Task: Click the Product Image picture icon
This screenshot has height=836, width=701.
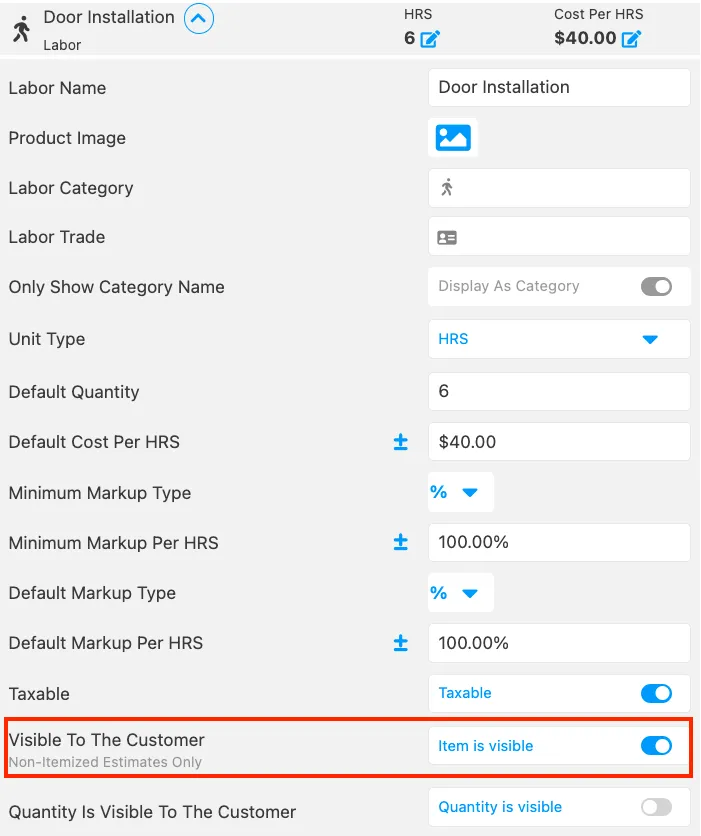Action: 453,138
